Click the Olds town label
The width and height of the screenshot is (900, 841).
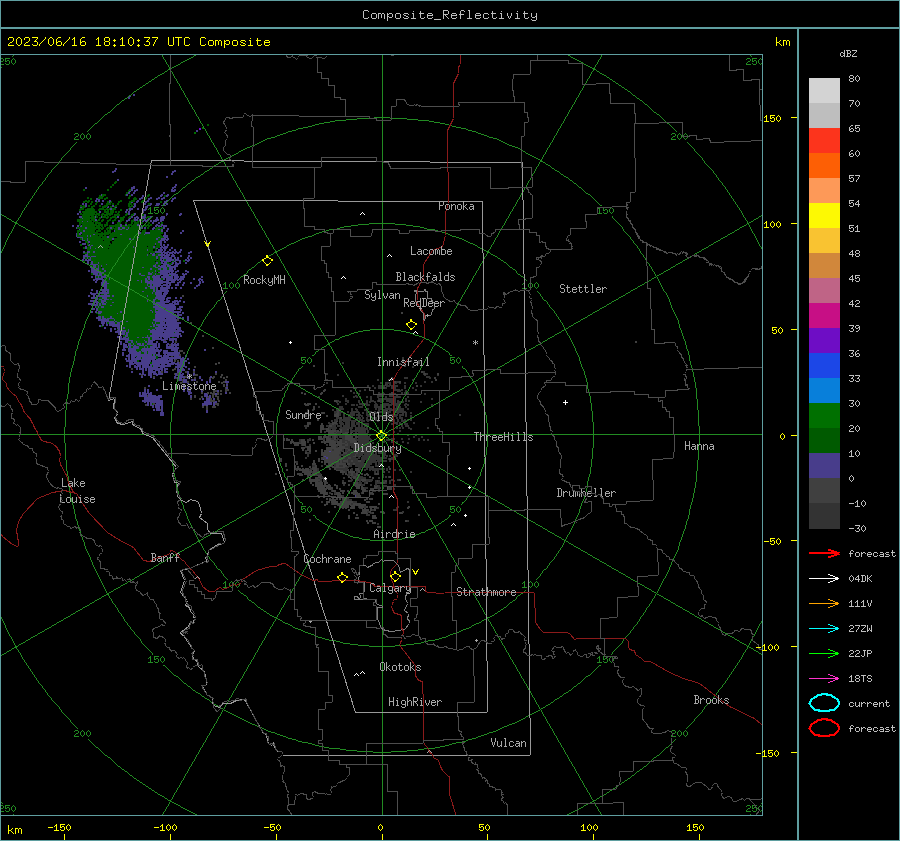(x=381, y=416)
